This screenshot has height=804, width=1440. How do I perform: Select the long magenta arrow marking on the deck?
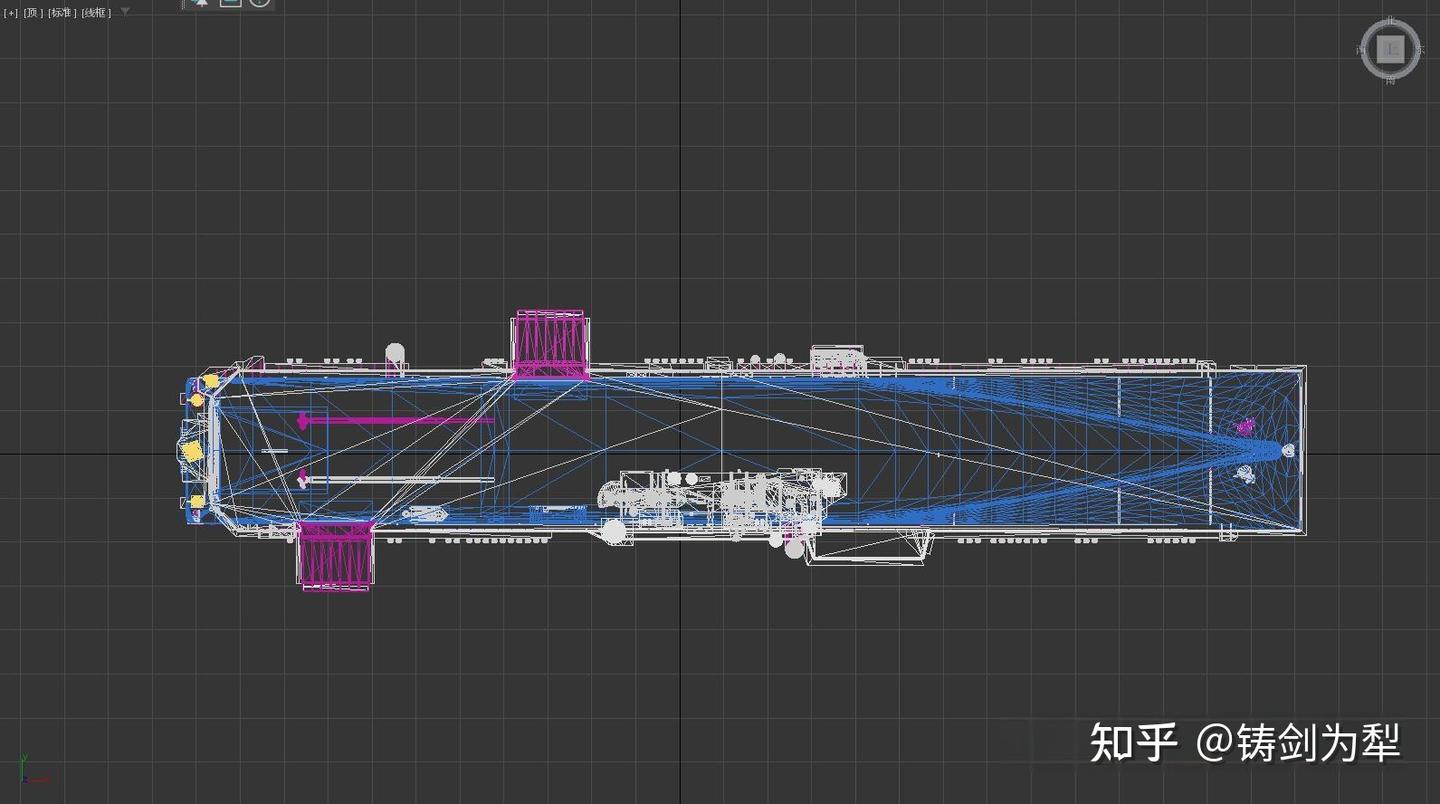click(x=396, y=421)
